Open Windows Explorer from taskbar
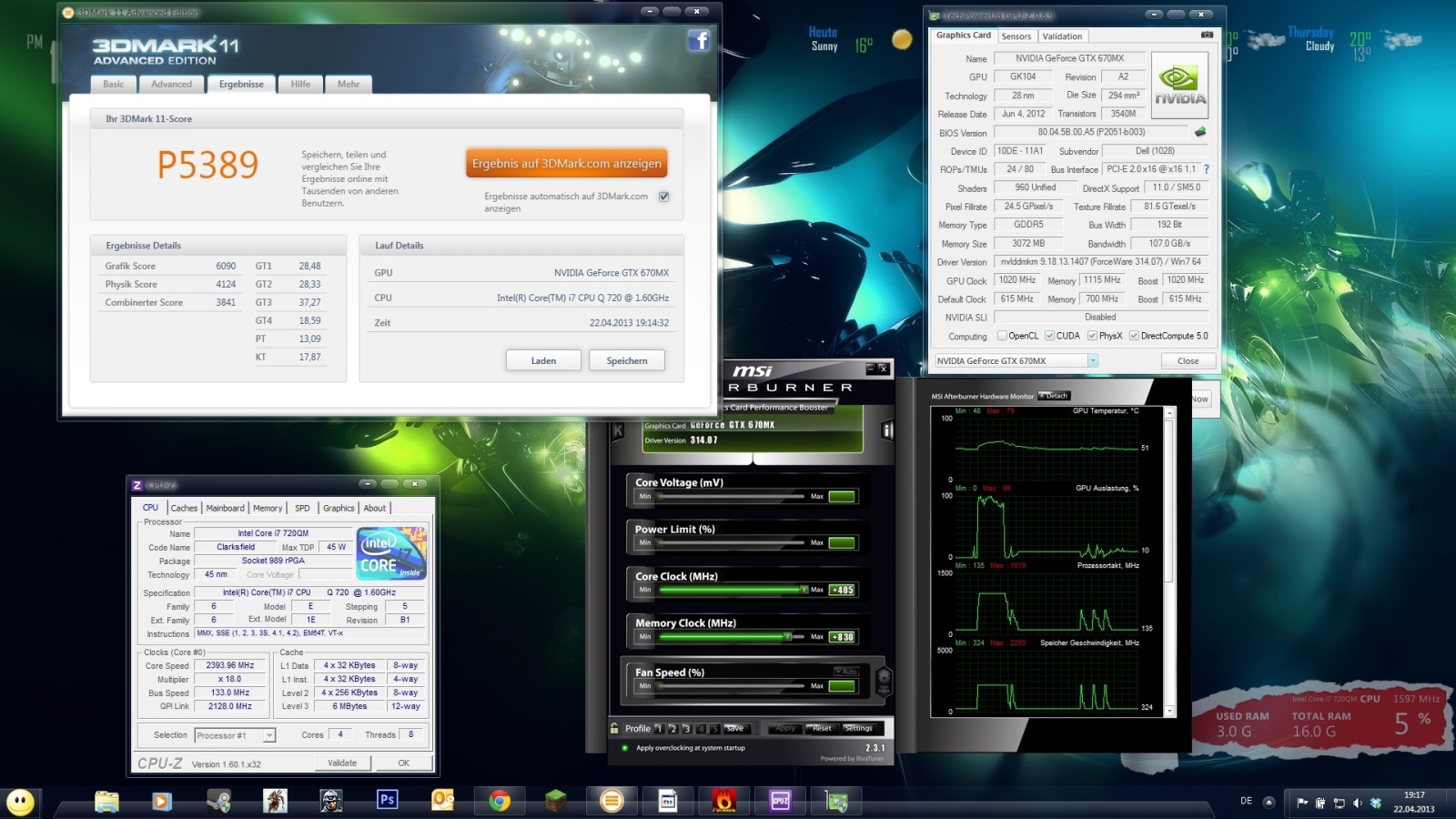Viewport: 1456px width, 819px height. [106, 801]
